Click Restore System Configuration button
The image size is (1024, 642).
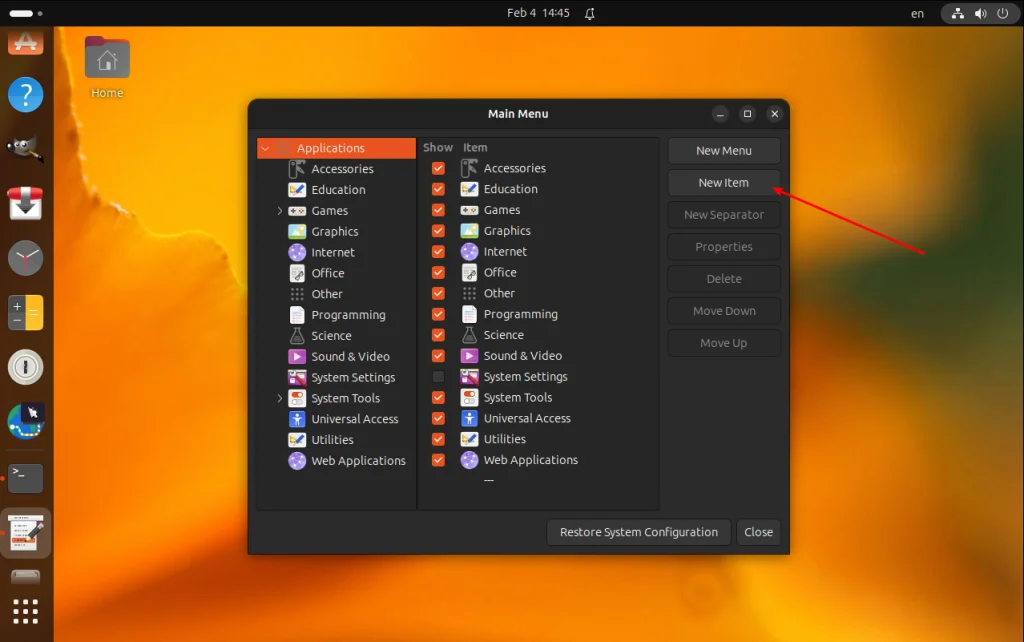click(x=638, y=532)
